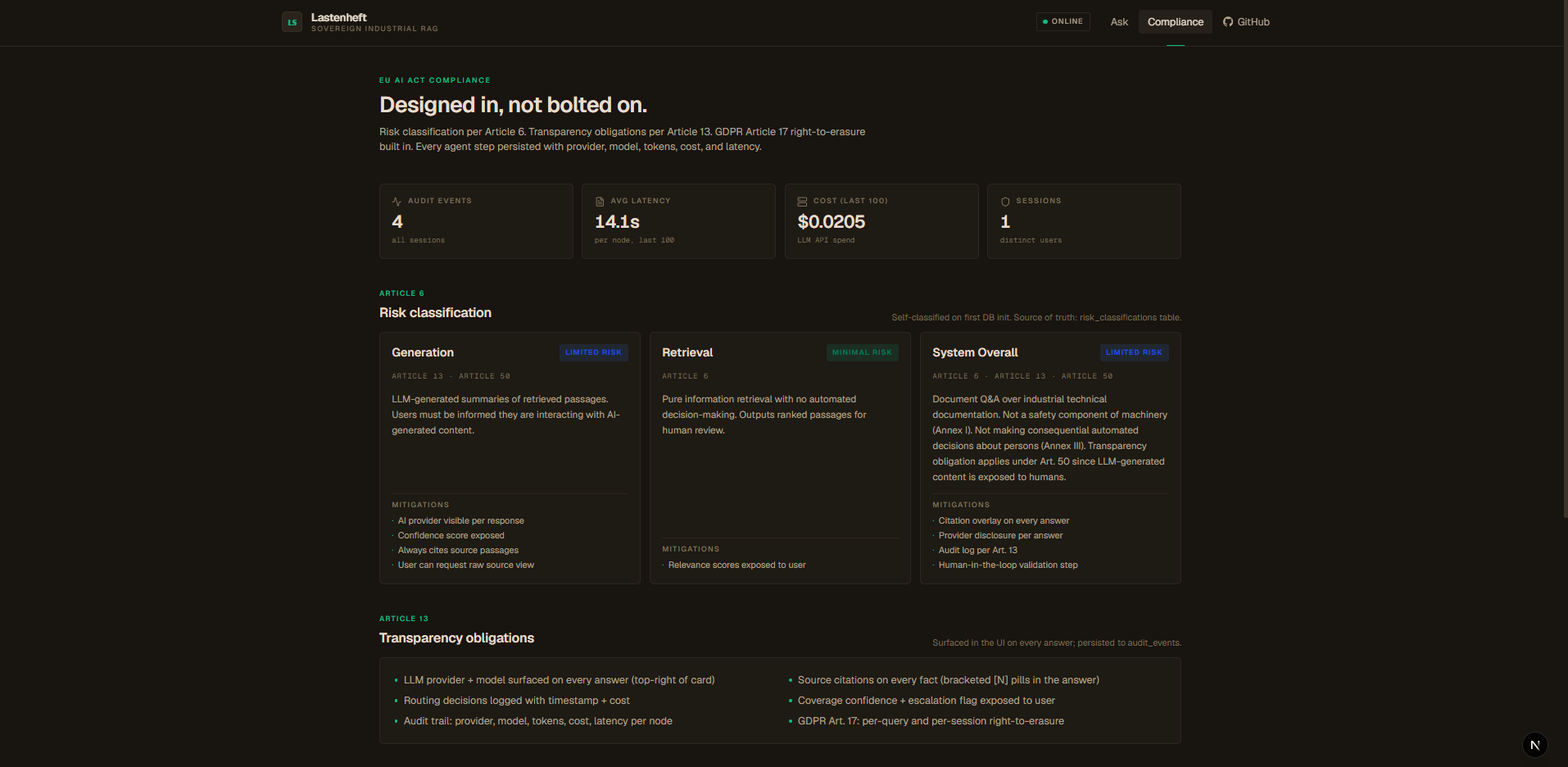Open the GitHub link
Viewport: 1568px width, 767px height.
click(x=1246, y=22)
